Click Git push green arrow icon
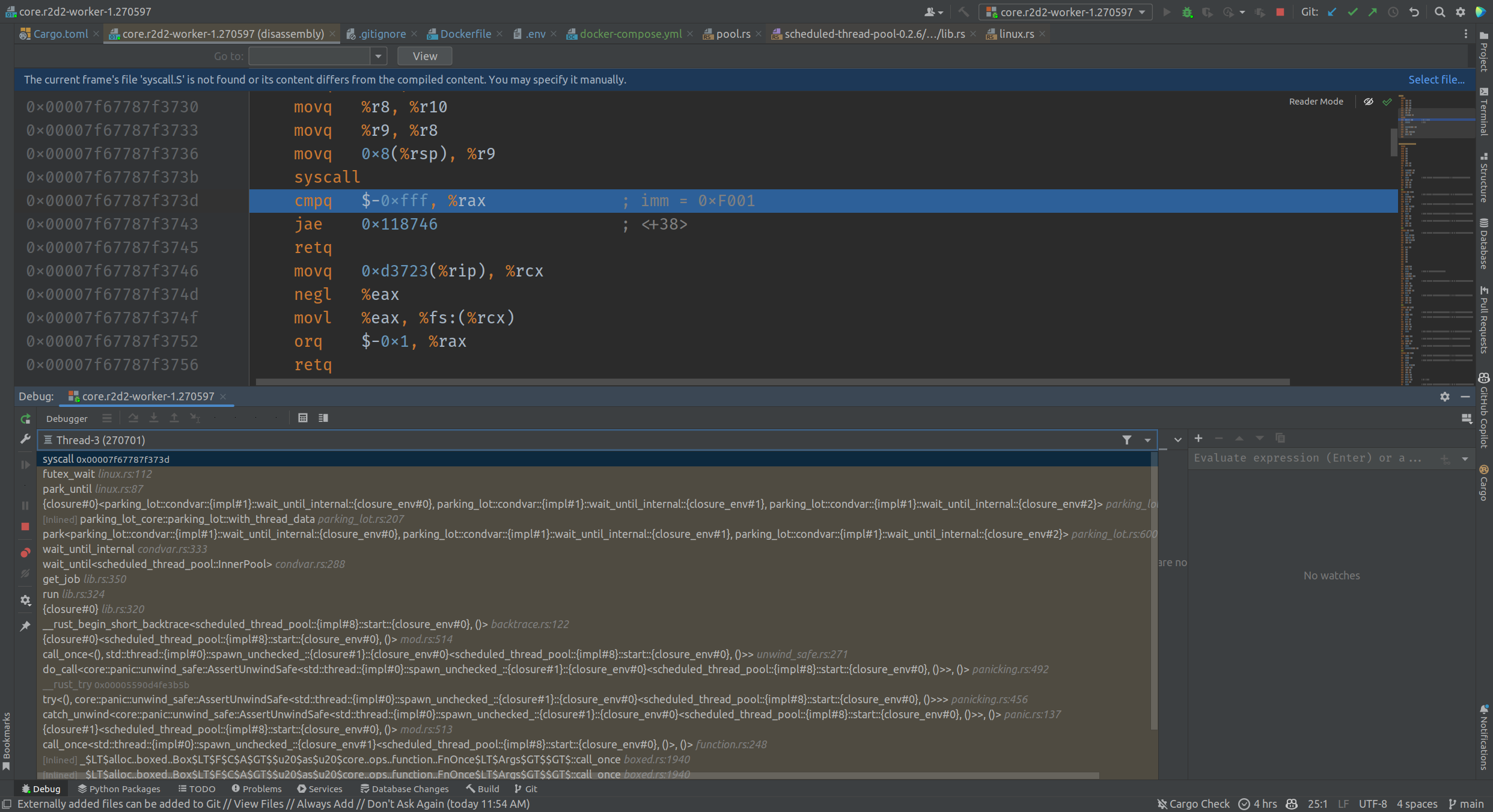Viewport: 1493px width, 812px height. click(x=1373, y=12)
